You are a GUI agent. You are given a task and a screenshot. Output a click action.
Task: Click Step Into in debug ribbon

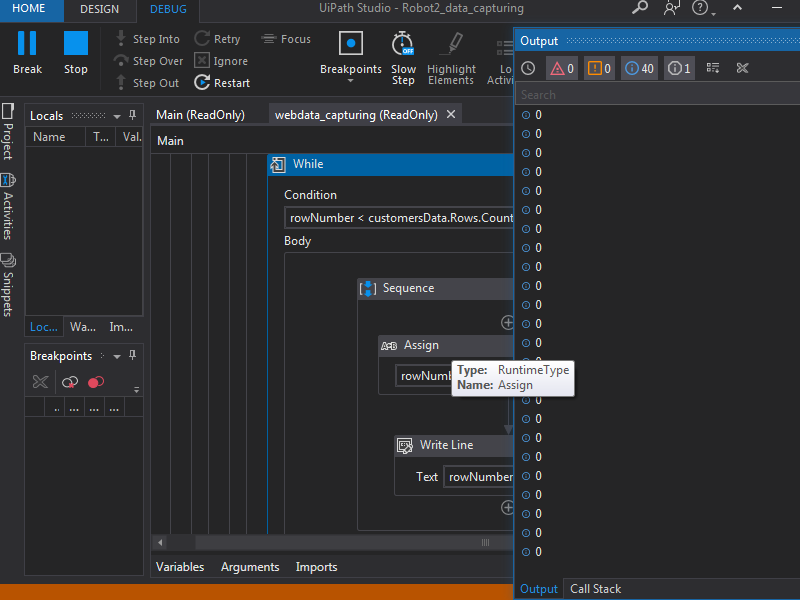[x=148, y=39]
